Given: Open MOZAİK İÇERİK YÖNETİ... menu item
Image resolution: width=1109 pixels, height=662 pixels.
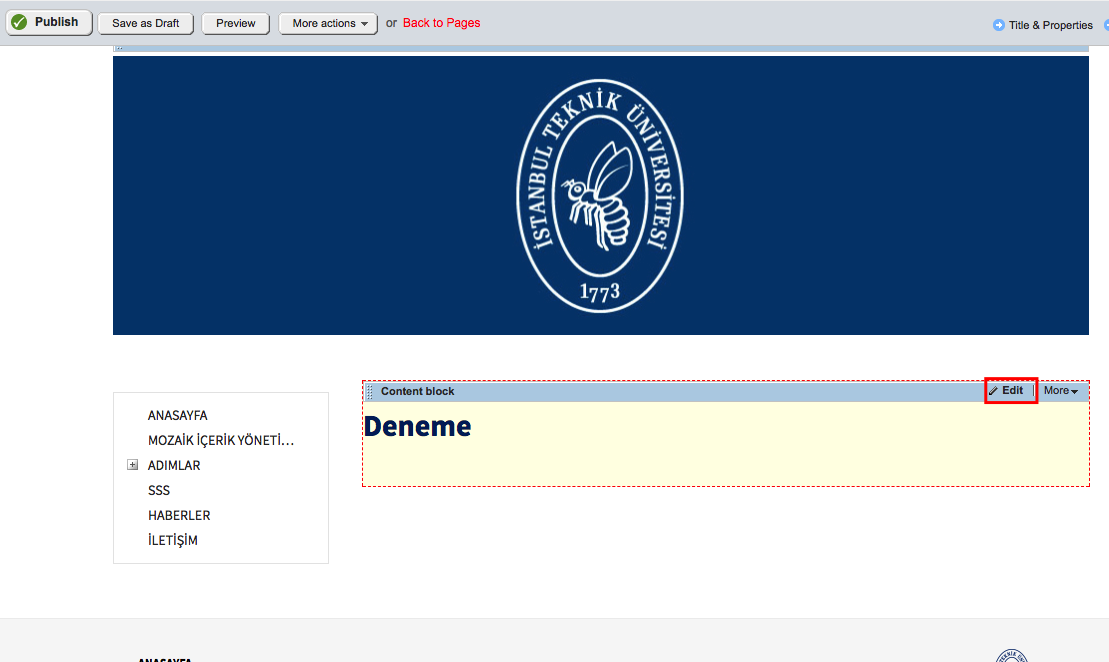Looking at the screenshot, I should pyautogui.click(x=221, y=441).
